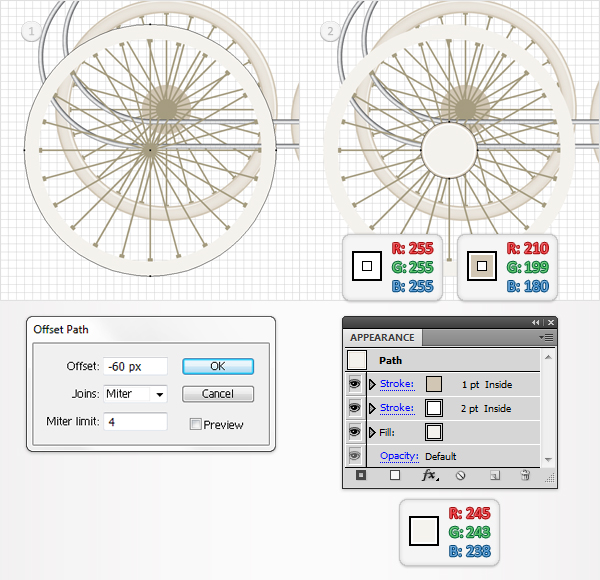Image resolution: width=600 pixels, height=580 pixels.
Task: Click the Add New Stroke icon in Appearance panel
Action: coord(361,475)
